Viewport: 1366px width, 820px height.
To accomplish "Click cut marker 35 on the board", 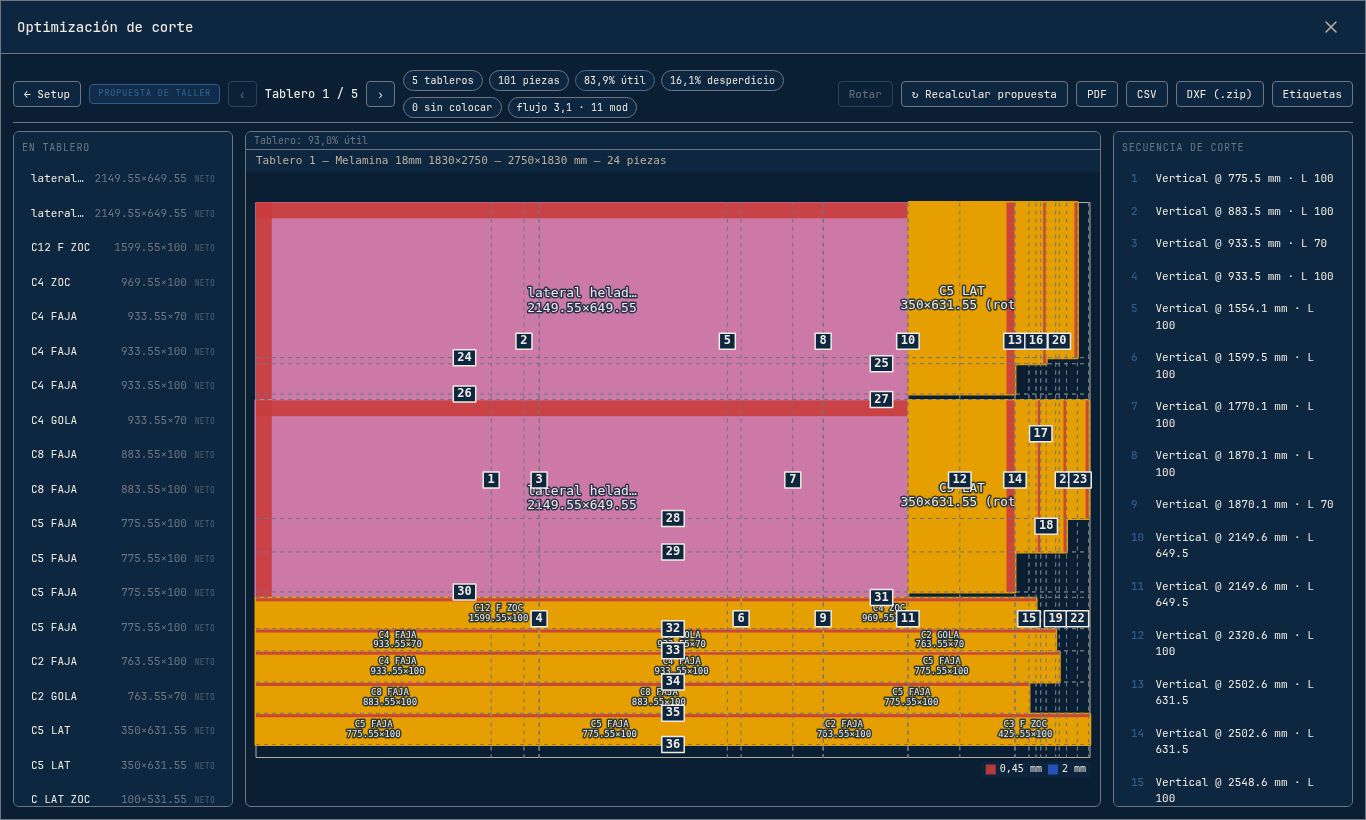I will (673, 712).
